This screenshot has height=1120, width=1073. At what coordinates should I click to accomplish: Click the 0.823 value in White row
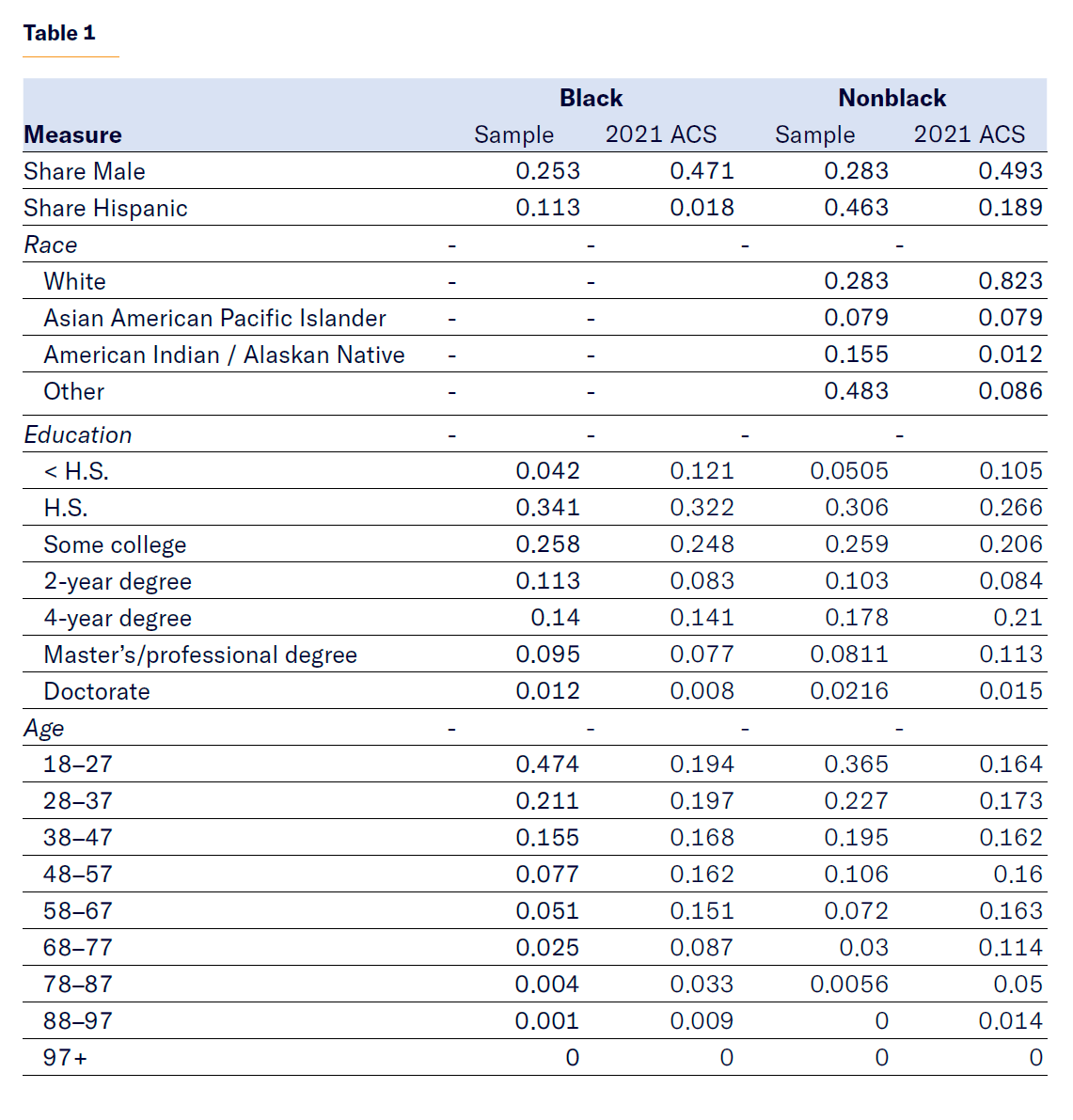point(1010,281)
